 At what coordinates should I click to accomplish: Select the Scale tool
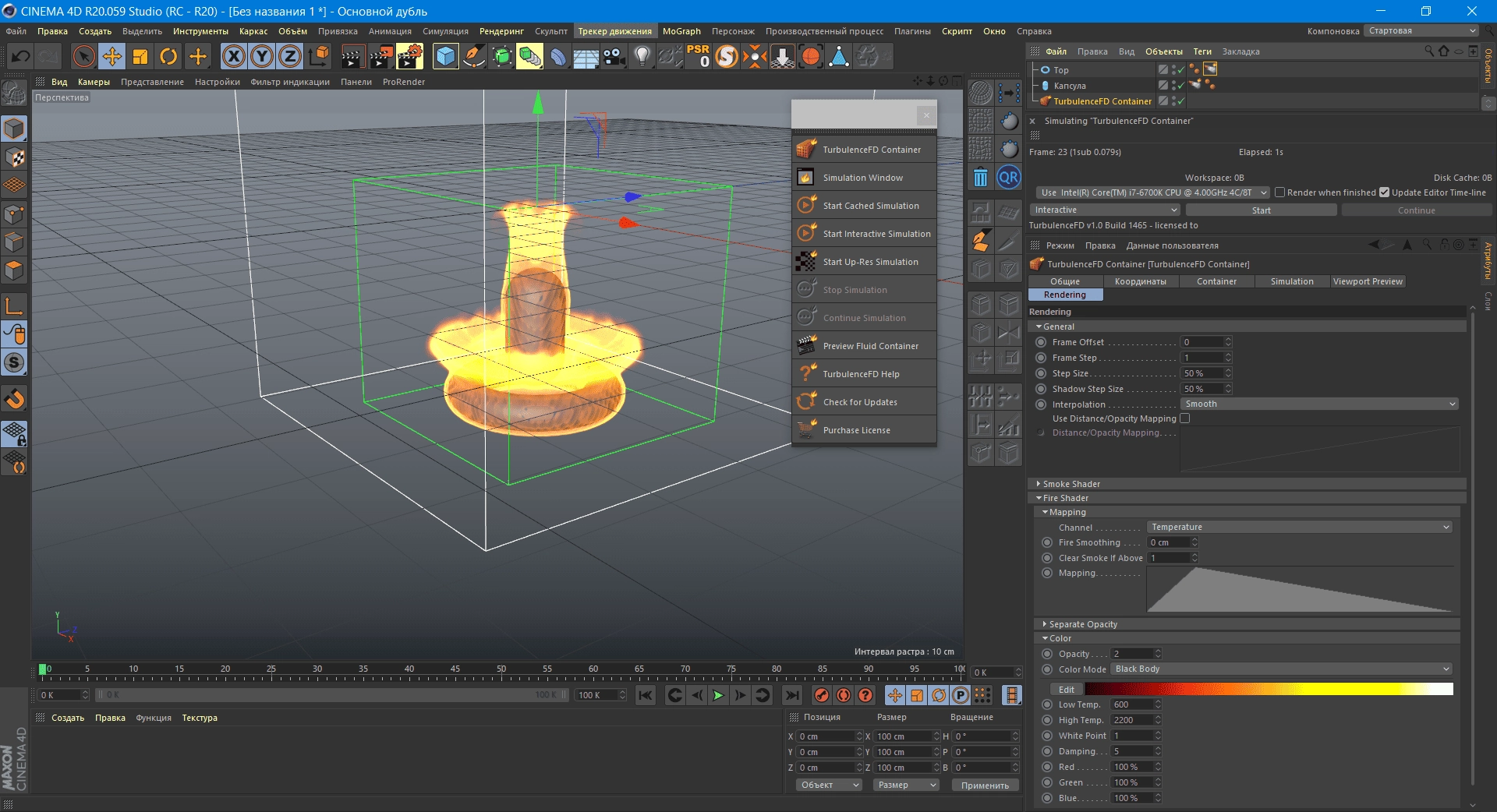[x=140, y=56]
